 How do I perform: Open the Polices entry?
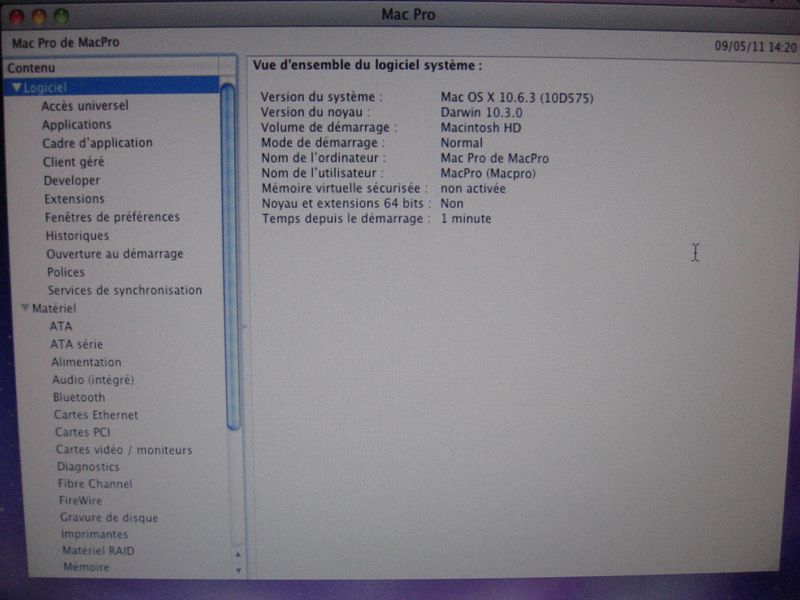click(x=66, y=272)
